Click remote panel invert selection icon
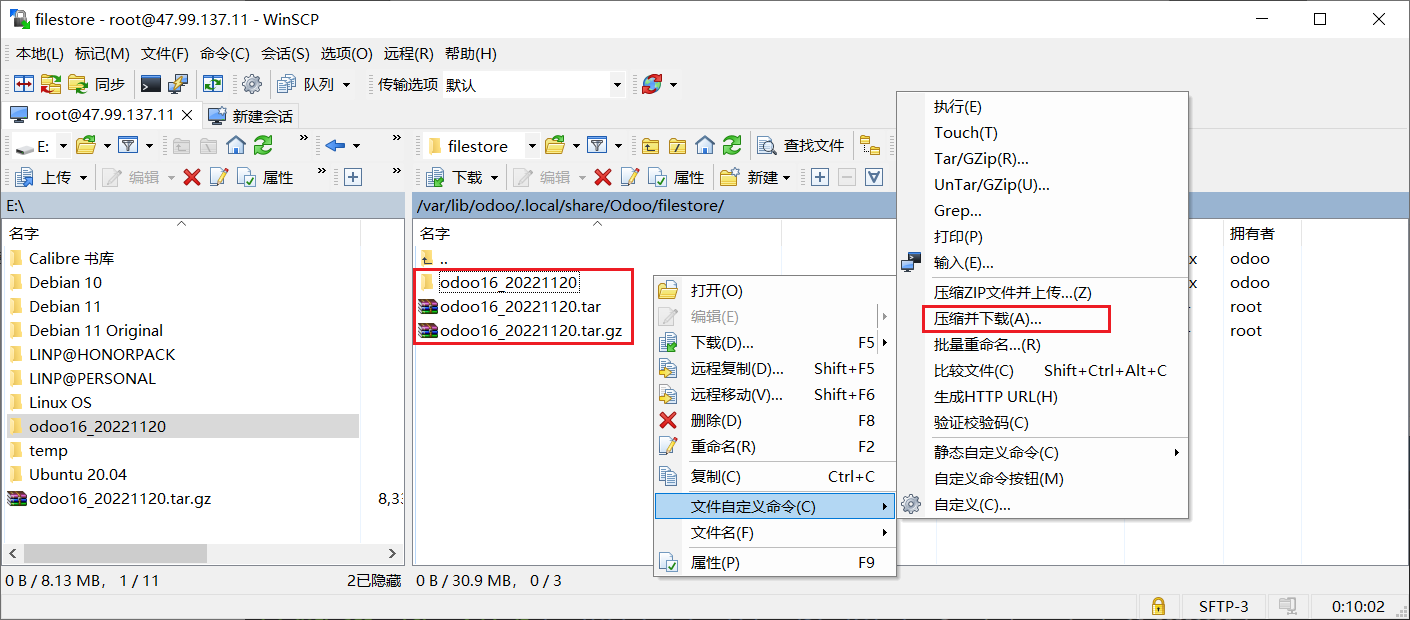The width and height of the screenshot is (1410, 620). (x=874, y=177)
